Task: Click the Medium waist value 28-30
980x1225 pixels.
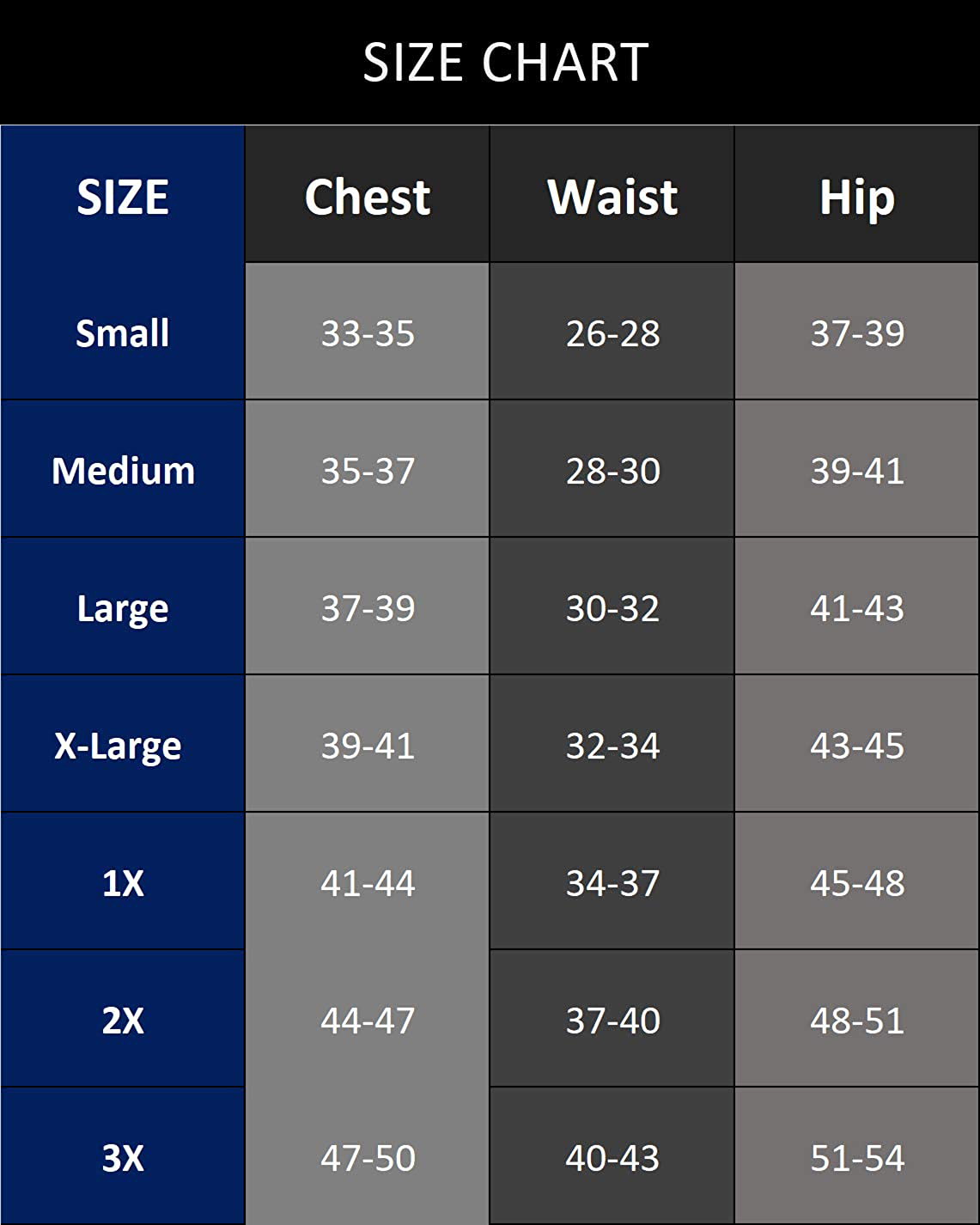Action: [612, 471]
